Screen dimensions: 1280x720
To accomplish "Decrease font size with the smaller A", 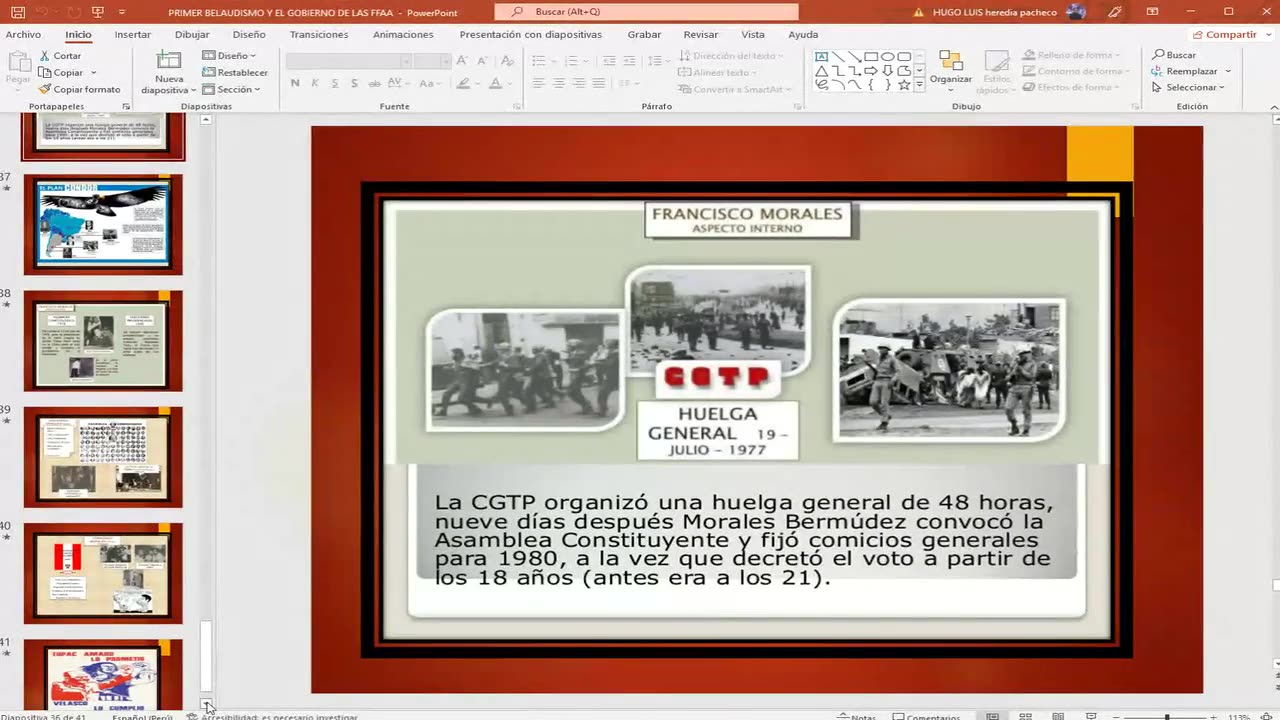I will [x=482, y=61].
